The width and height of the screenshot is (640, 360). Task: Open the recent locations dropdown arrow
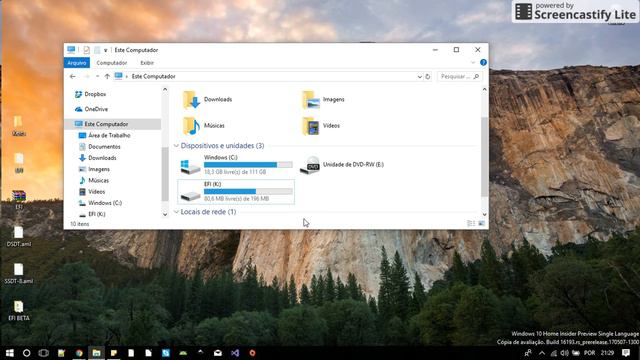[97, 76]
